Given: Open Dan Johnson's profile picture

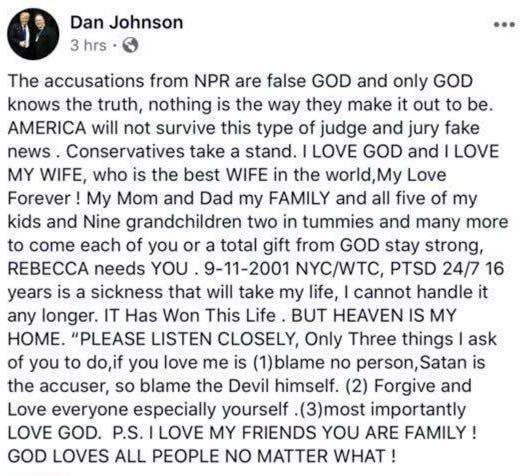Looking at the screenshot, I should tap(33, 34).
